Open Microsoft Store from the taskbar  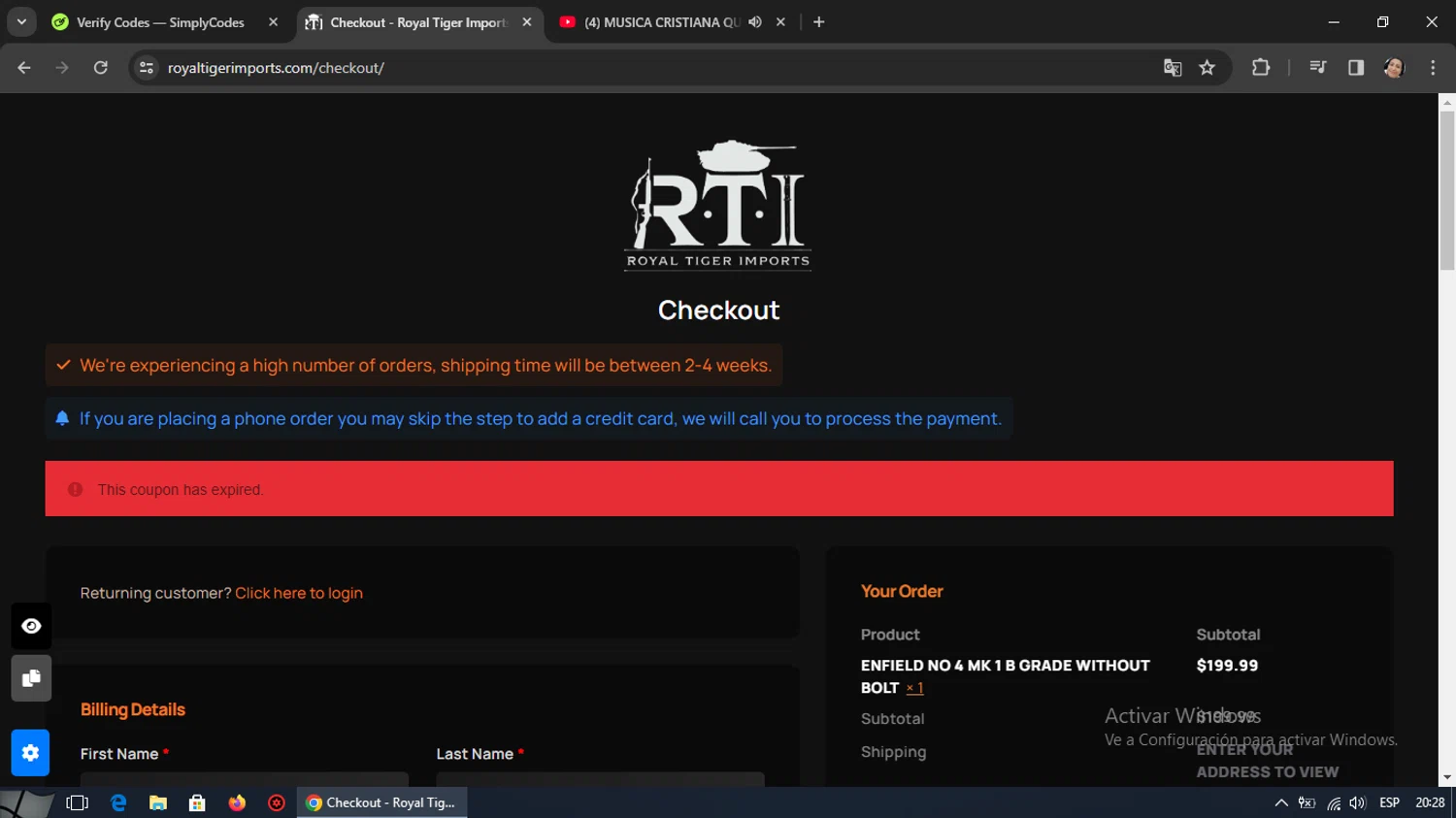click(x=197, y=803)
